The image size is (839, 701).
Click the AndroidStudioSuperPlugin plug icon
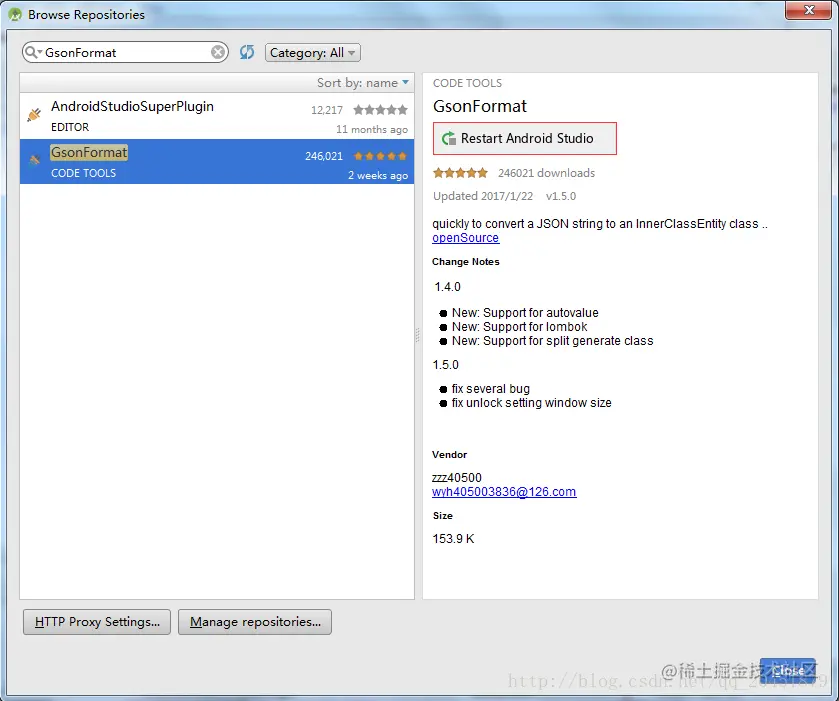point(34,114)
